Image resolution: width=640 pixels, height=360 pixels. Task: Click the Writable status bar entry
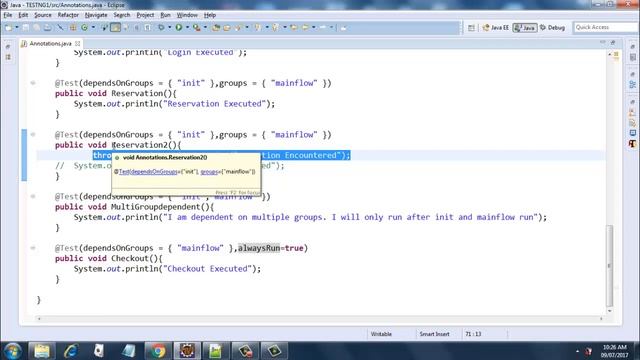click(381, 334)
